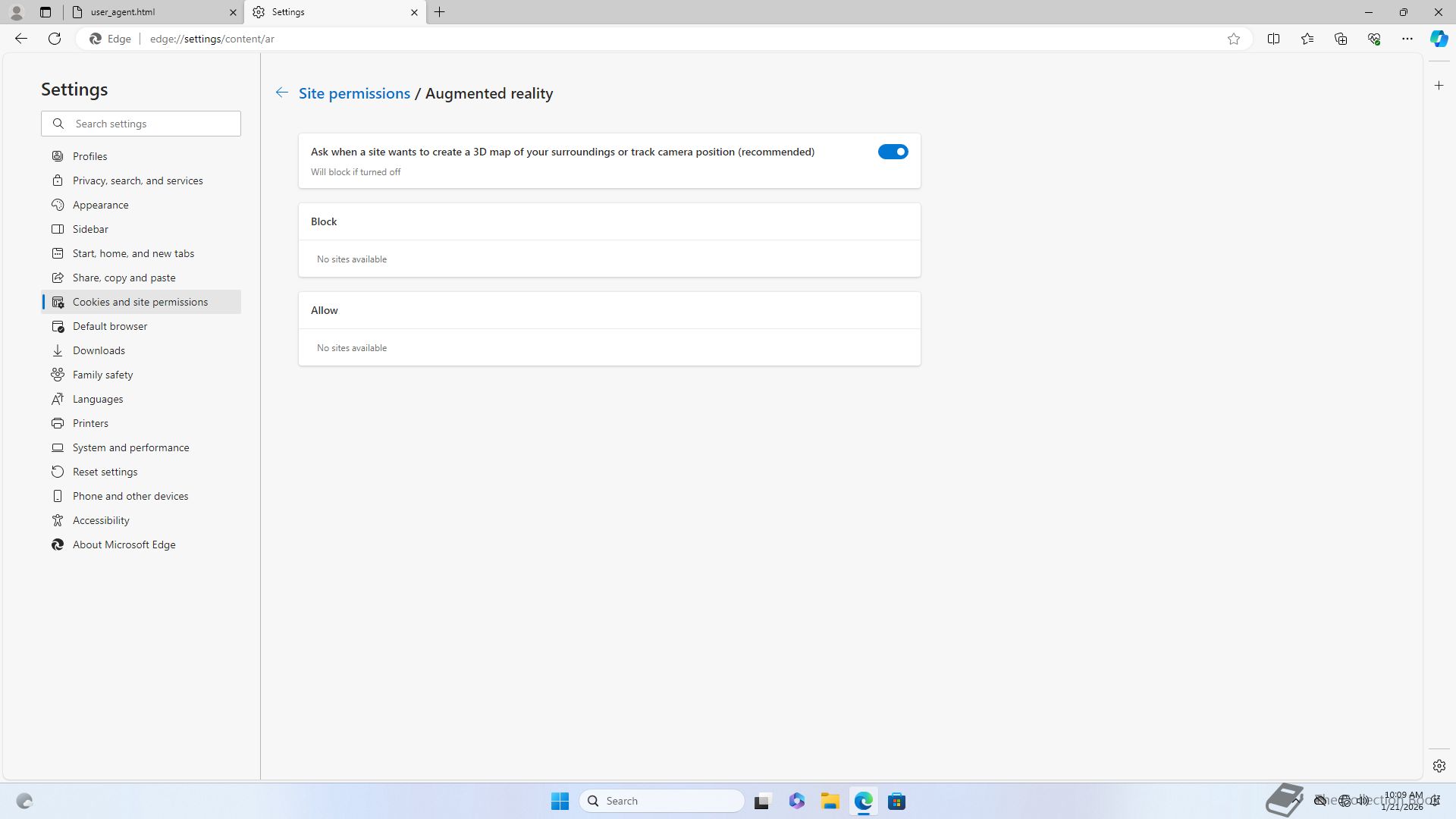Open the Split screen toolbar icon
Viewport: 1456px width, 819px height.
pyautogui.click(x=1273, y=39)
